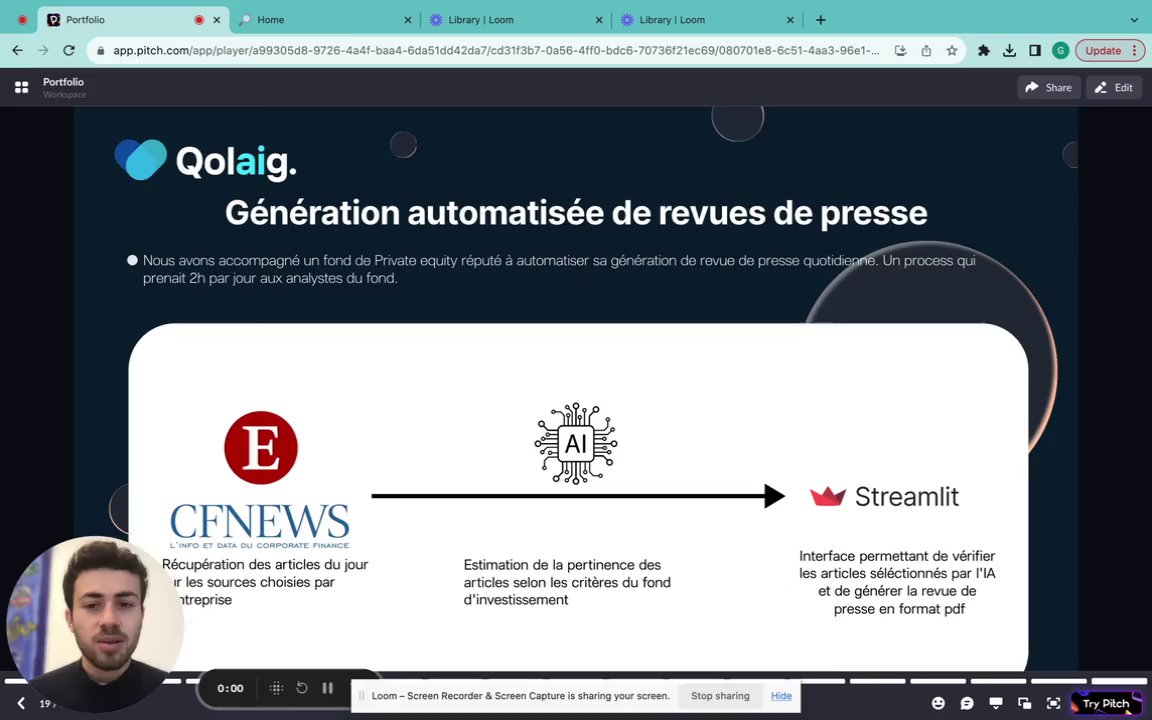Switch to the first Library | Loom tab
Image resolution: width=1152 pixels, height=720 pixels.
516,20
